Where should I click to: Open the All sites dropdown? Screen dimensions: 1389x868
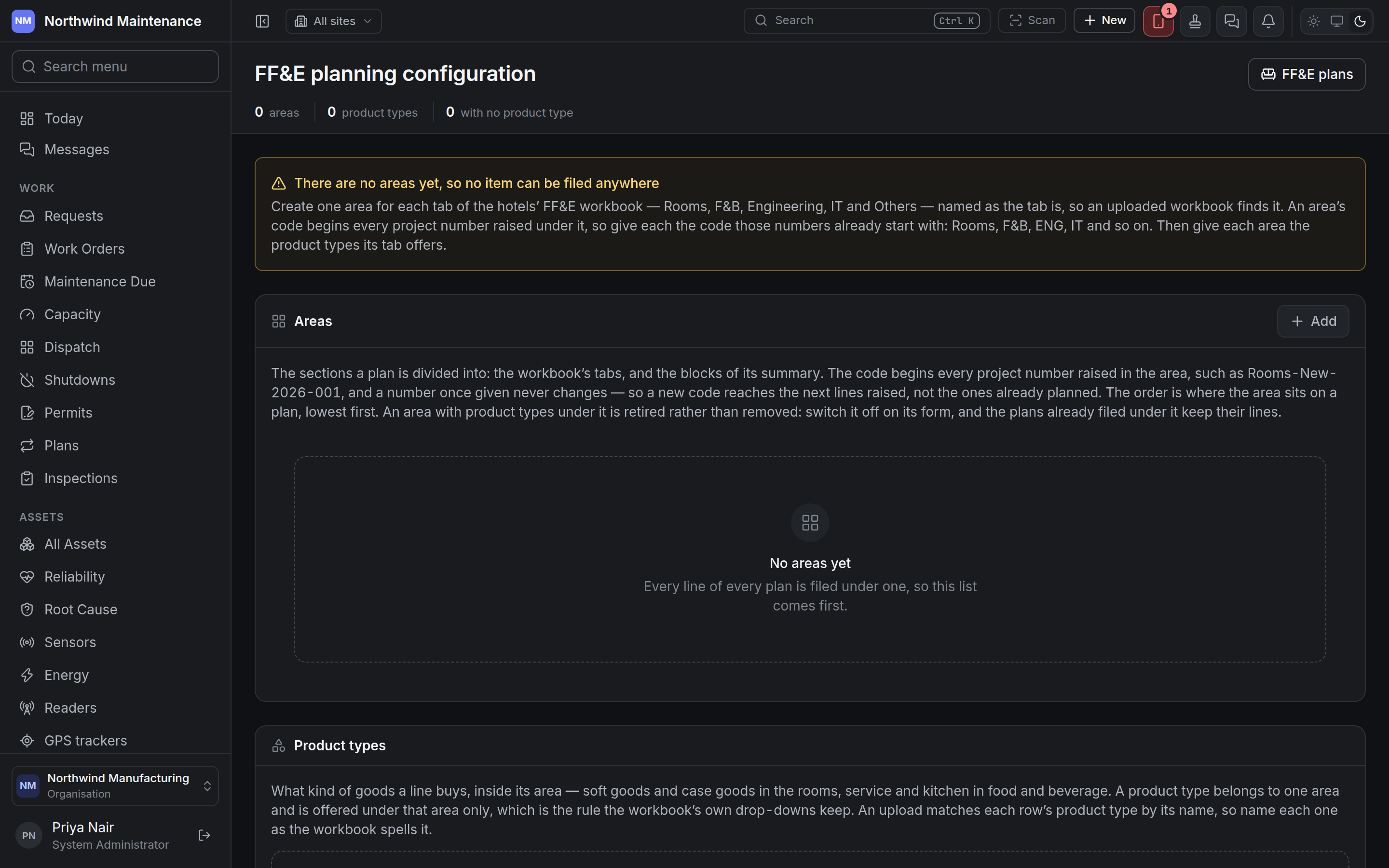pyautogui.click(x=333, y=21)
